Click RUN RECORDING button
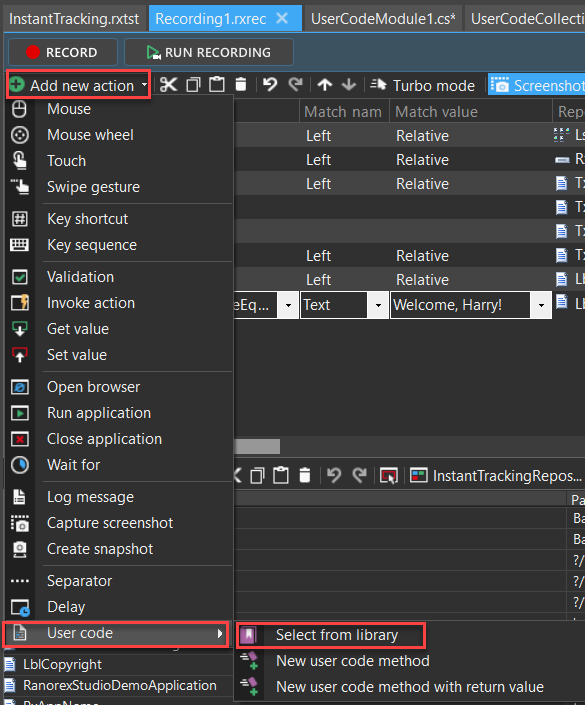585x712 pixels. [209, 52]
